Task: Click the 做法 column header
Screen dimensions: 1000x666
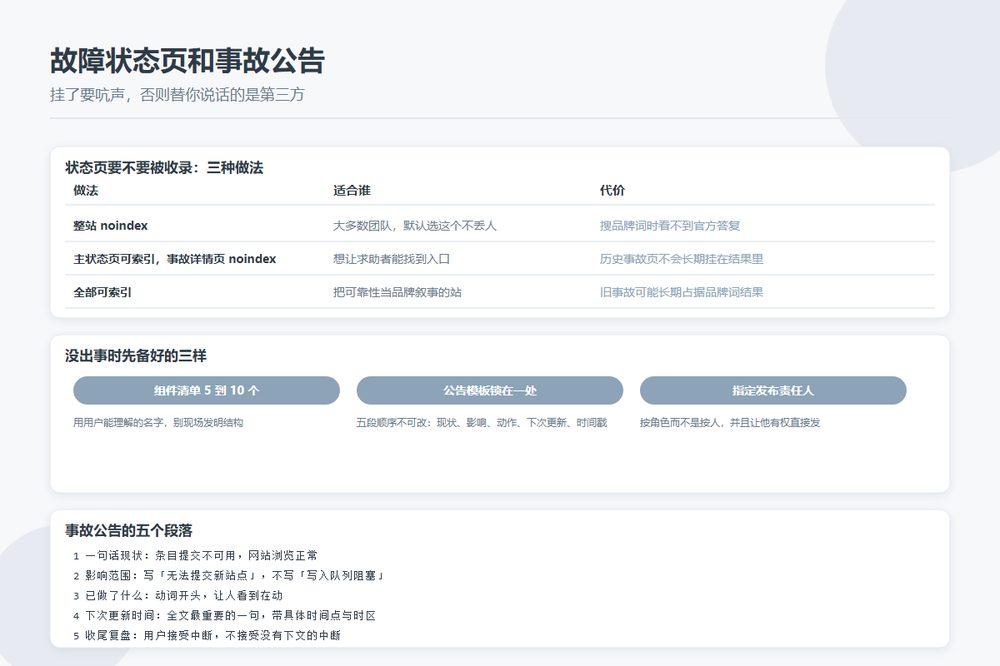Action: click(85, 190)
